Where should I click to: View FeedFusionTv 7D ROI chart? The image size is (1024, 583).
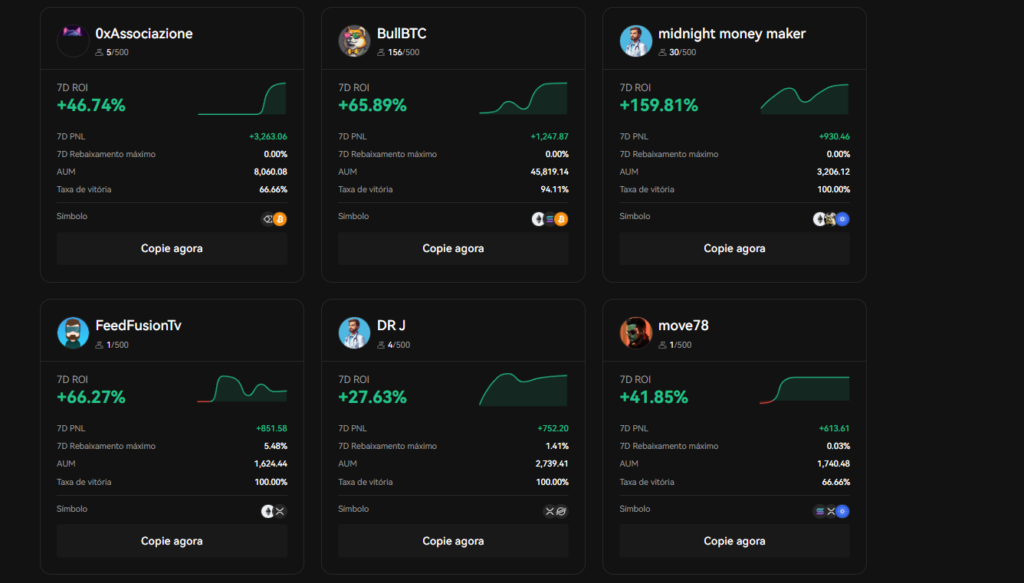click(x=242, y=389)
